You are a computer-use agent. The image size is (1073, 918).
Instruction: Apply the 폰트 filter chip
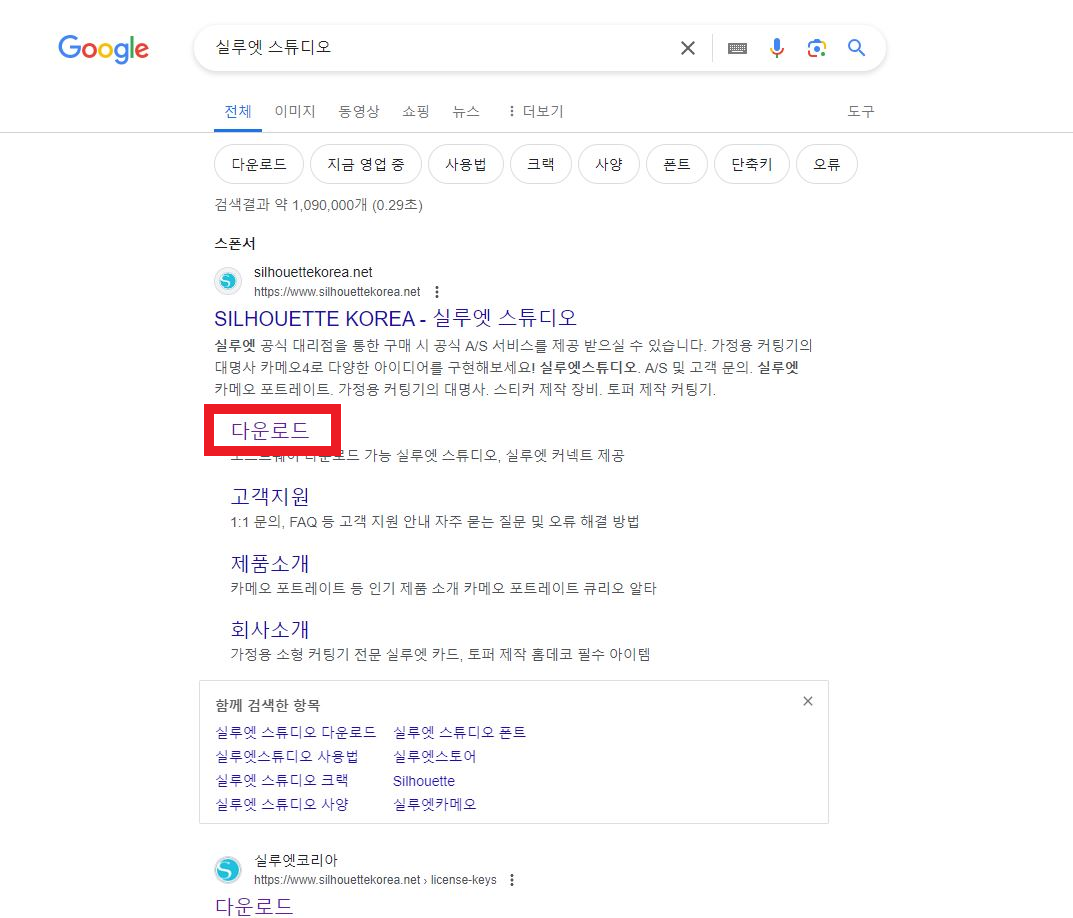pyautogui.click(x=677, y=164)
